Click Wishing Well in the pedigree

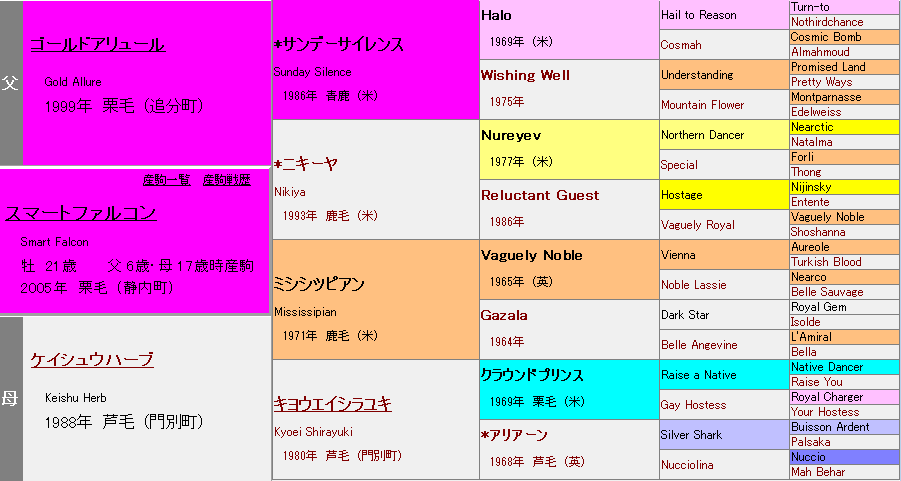point(525,76)
